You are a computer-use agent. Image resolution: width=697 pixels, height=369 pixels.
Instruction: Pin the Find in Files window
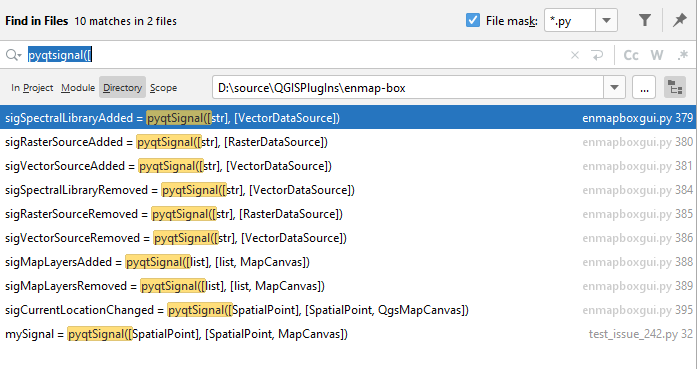[680, 20]
